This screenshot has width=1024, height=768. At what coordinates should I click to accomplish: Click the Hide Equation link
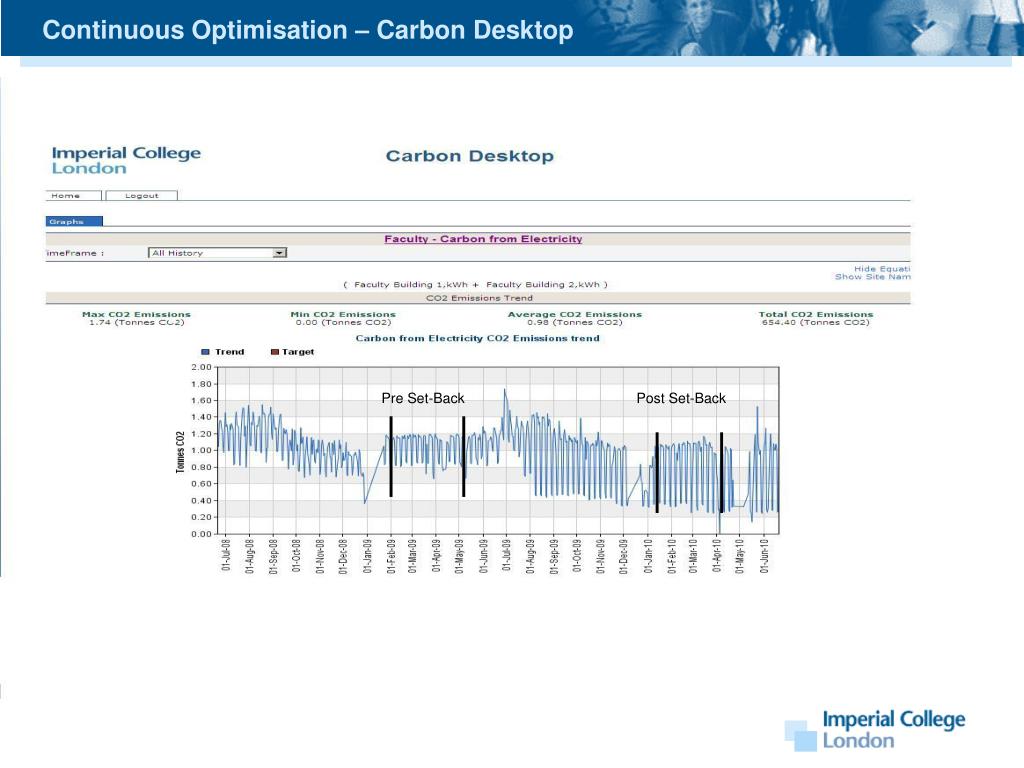[882, 269]
